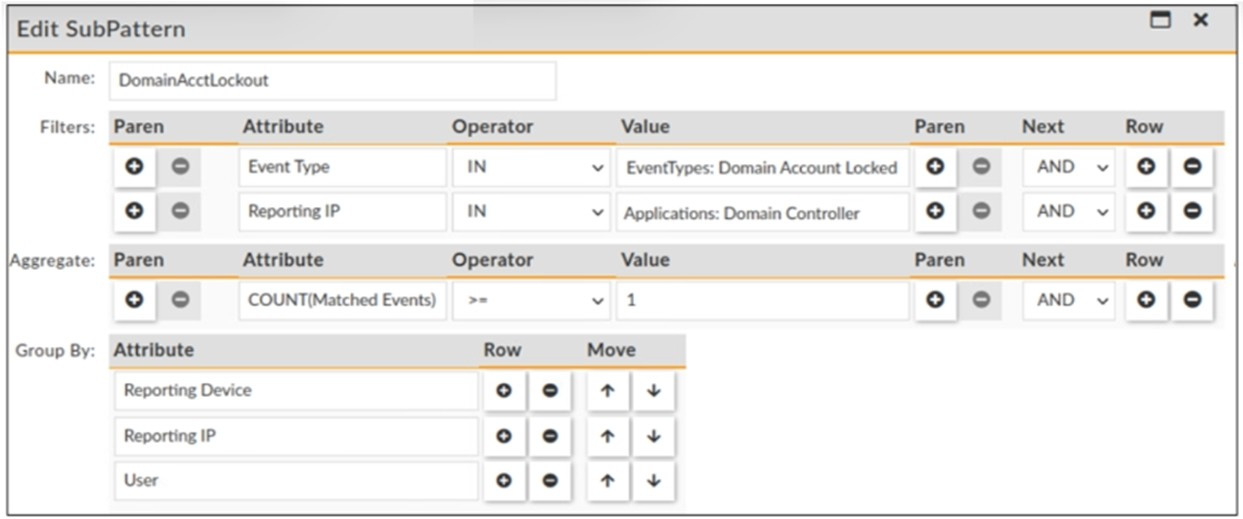
Task: Move Reporting IP group-by attribute up
Action: tap(608, 436)
